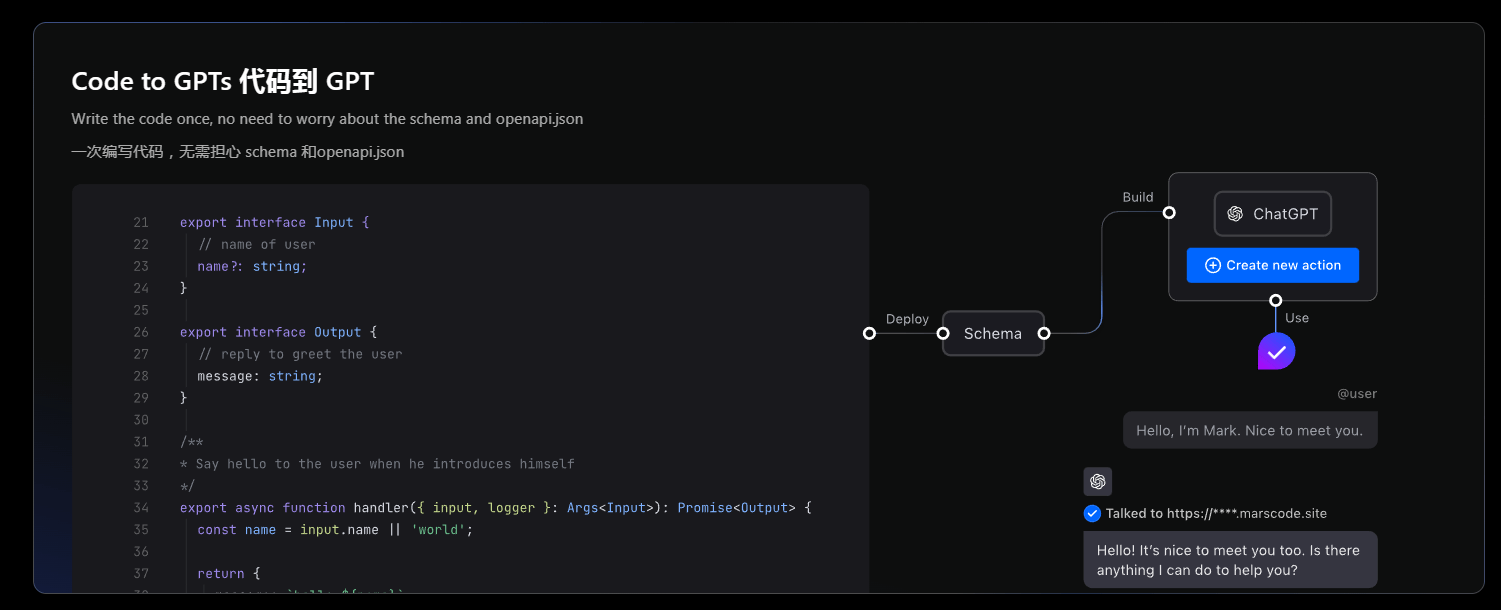Select the Schema node box
Viewport: 1501px width, 610px height.
pyautogui.click(x=993, y=333)
